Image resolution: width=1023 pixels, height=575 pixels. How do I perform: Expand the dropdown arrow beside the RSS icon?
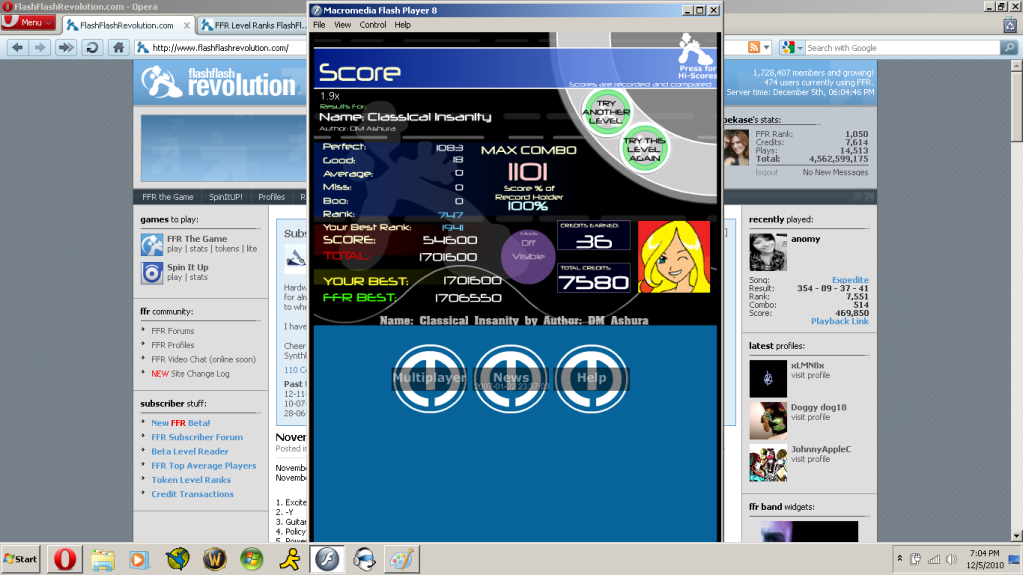pyautogui.click(x=767, y=47)
